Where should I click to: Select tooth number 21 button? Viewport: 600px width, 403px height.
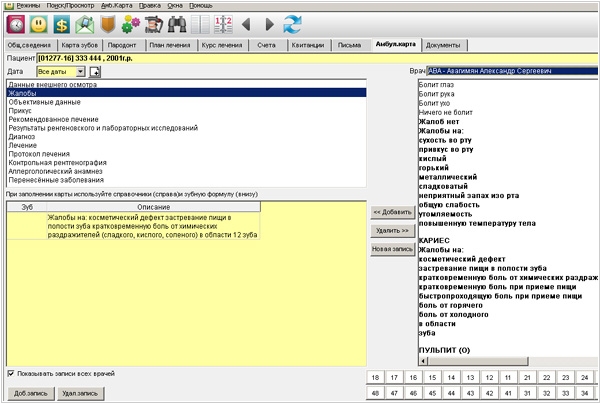pos(527,377)
